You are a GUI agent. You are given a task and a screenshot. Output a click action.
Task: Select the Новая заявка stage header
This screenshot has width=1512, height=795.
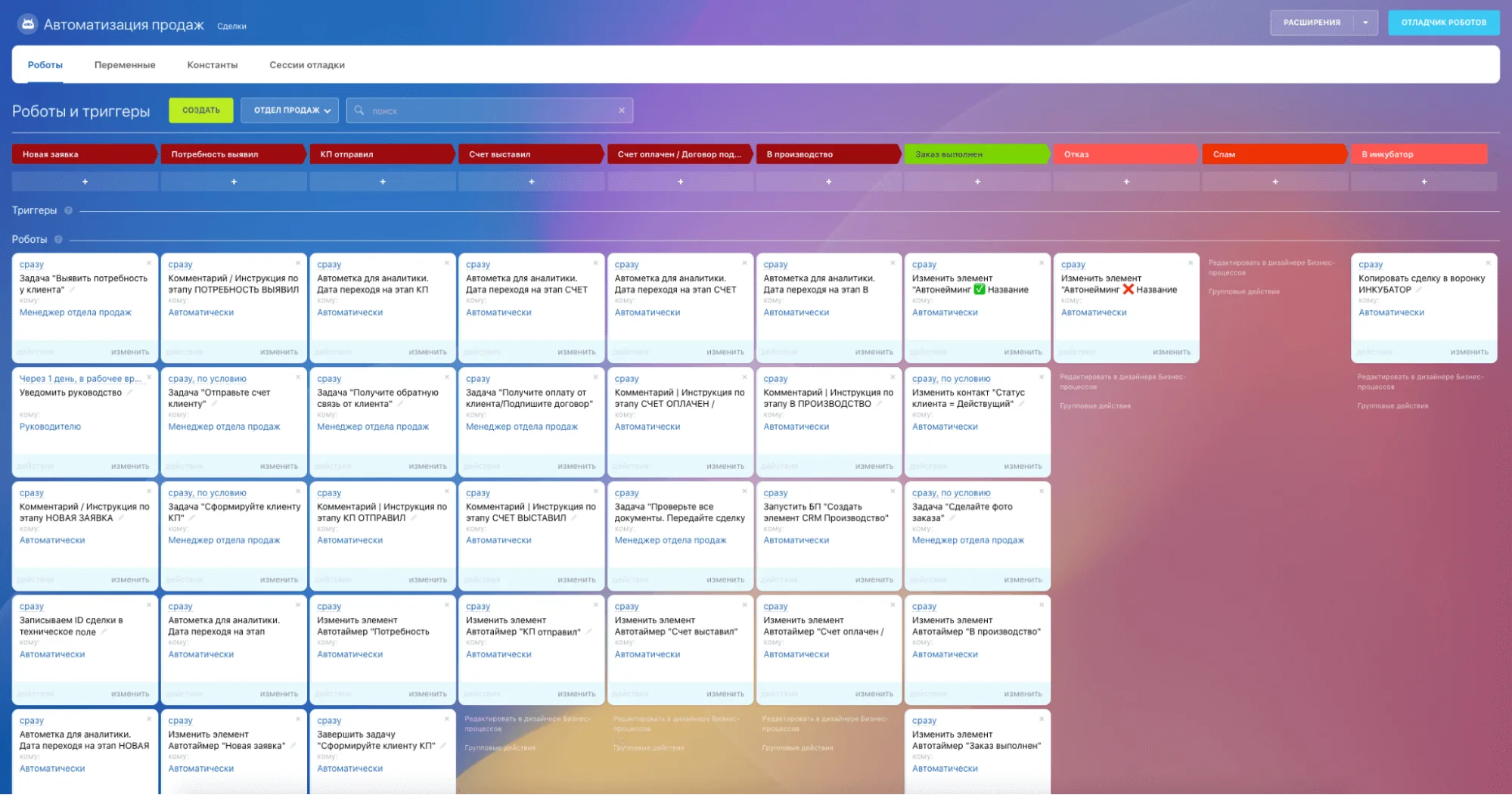tap(83, 154)
